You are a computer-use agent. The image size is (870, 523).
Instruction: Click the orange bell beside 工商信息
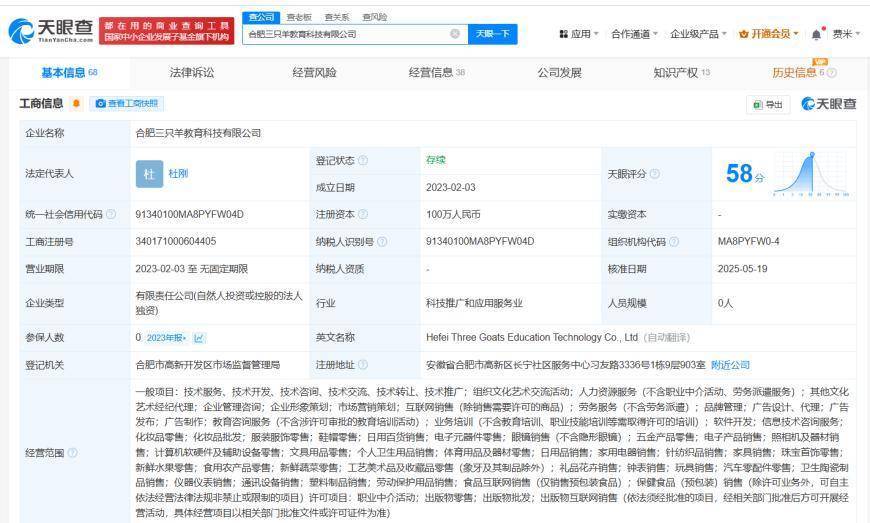pos(76,104)
